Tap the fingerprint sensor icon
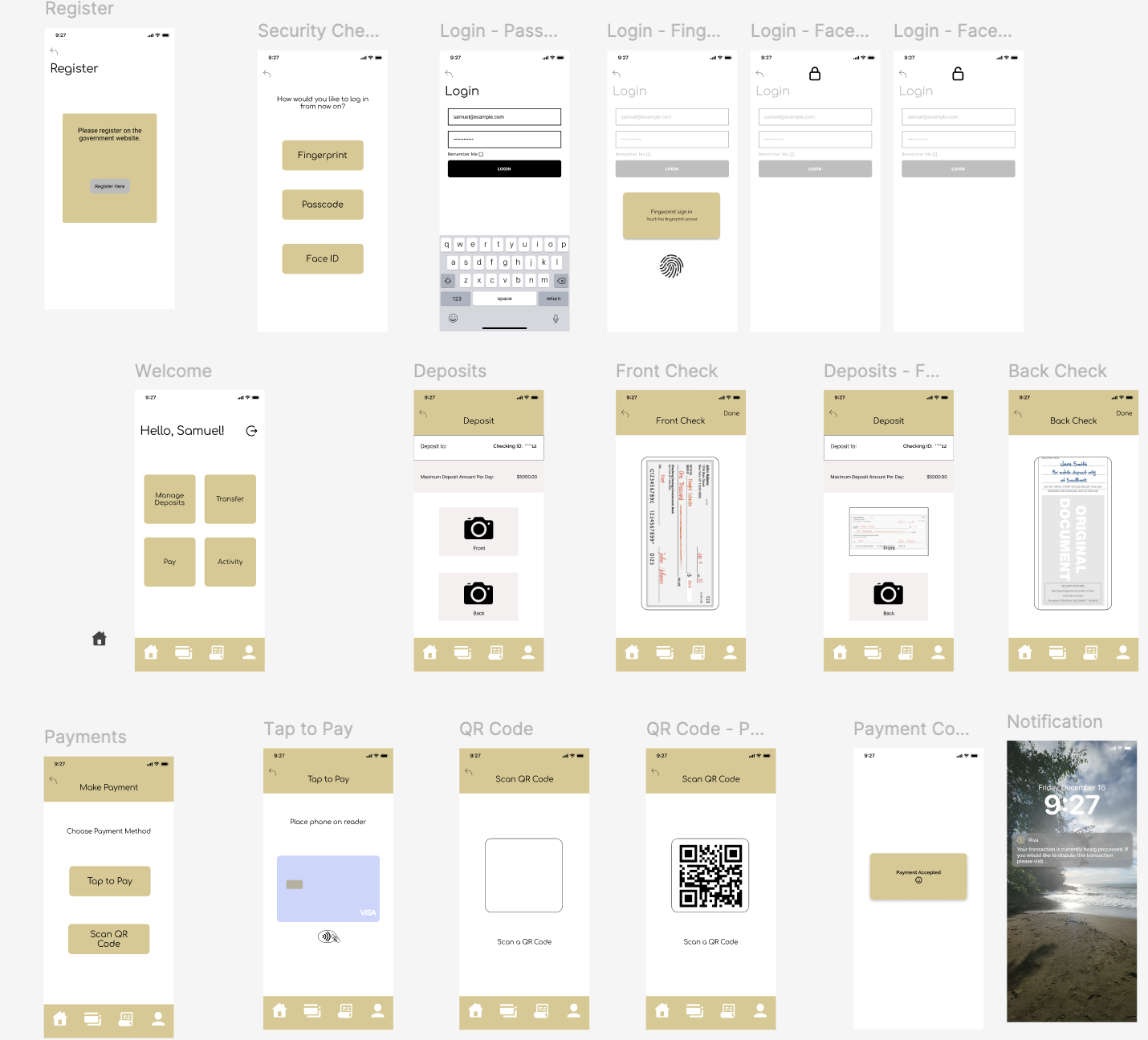This screenshot has width=1148, height=1040. click(671, 266)
